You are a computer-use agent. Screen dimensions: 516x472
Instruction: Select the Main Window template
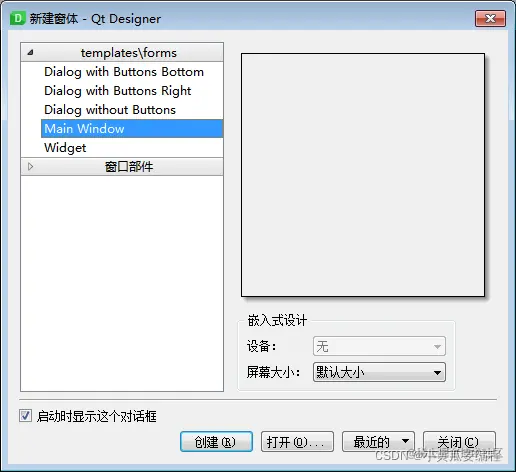pos(132,129)
